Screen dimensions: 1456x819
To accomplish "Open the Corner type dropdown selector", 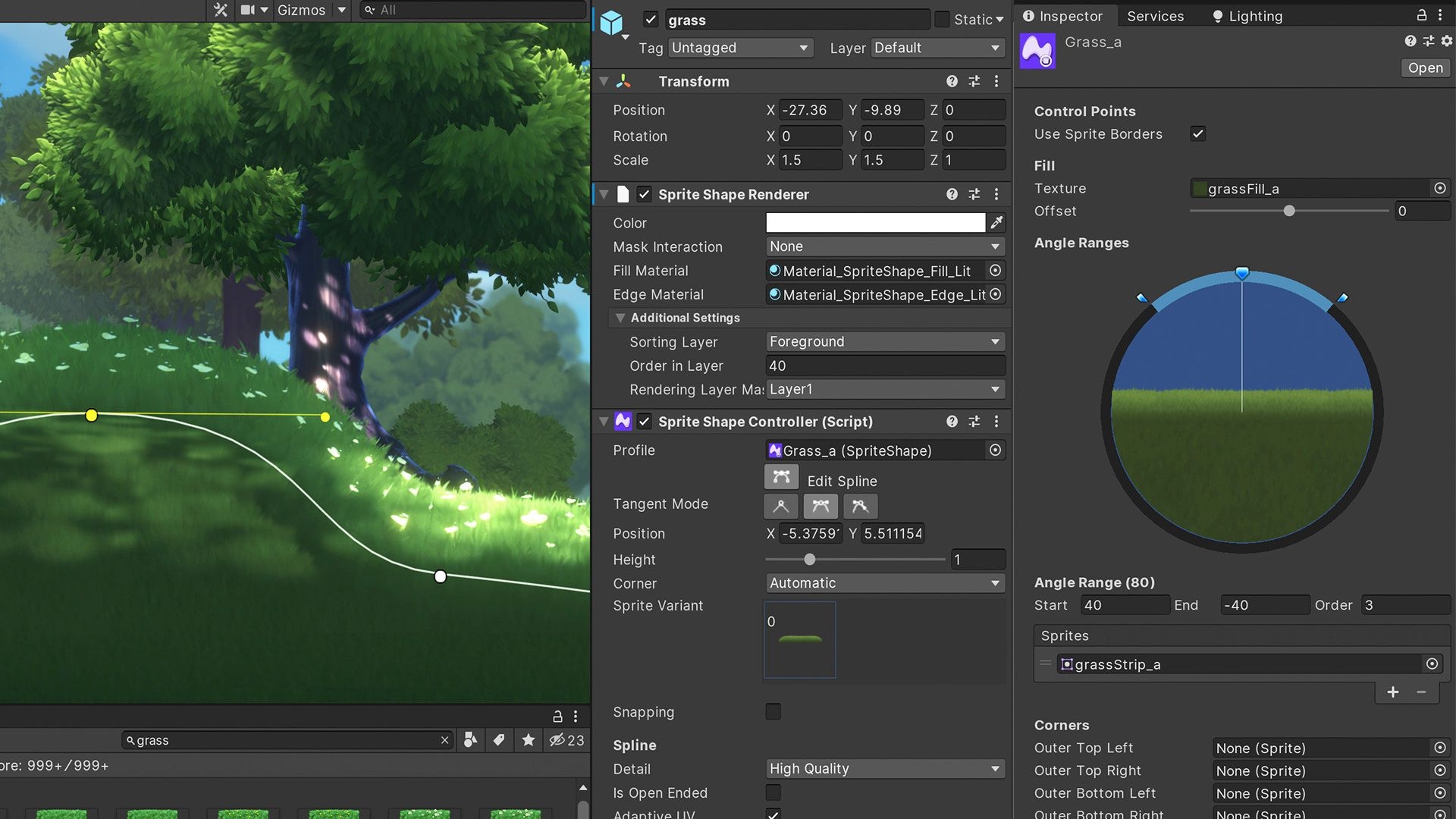I will coord(884,582).
